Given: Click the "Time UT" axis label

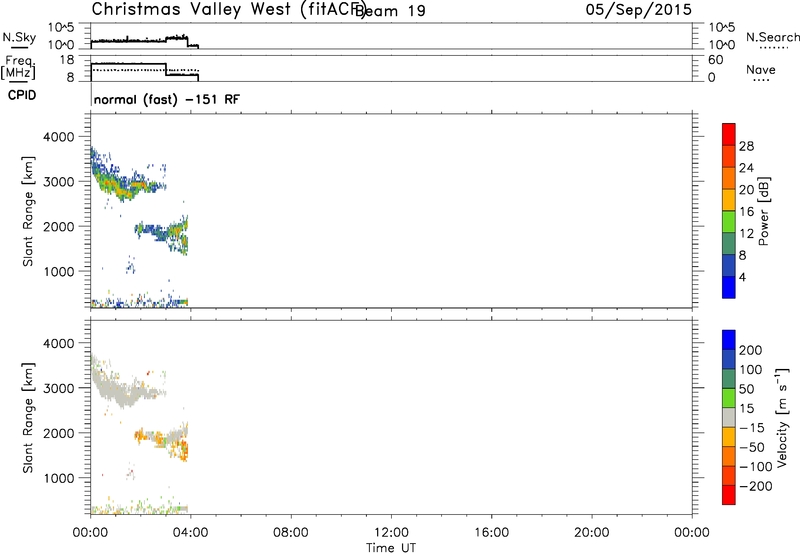Looking at the screenshot, I should 391,548.
